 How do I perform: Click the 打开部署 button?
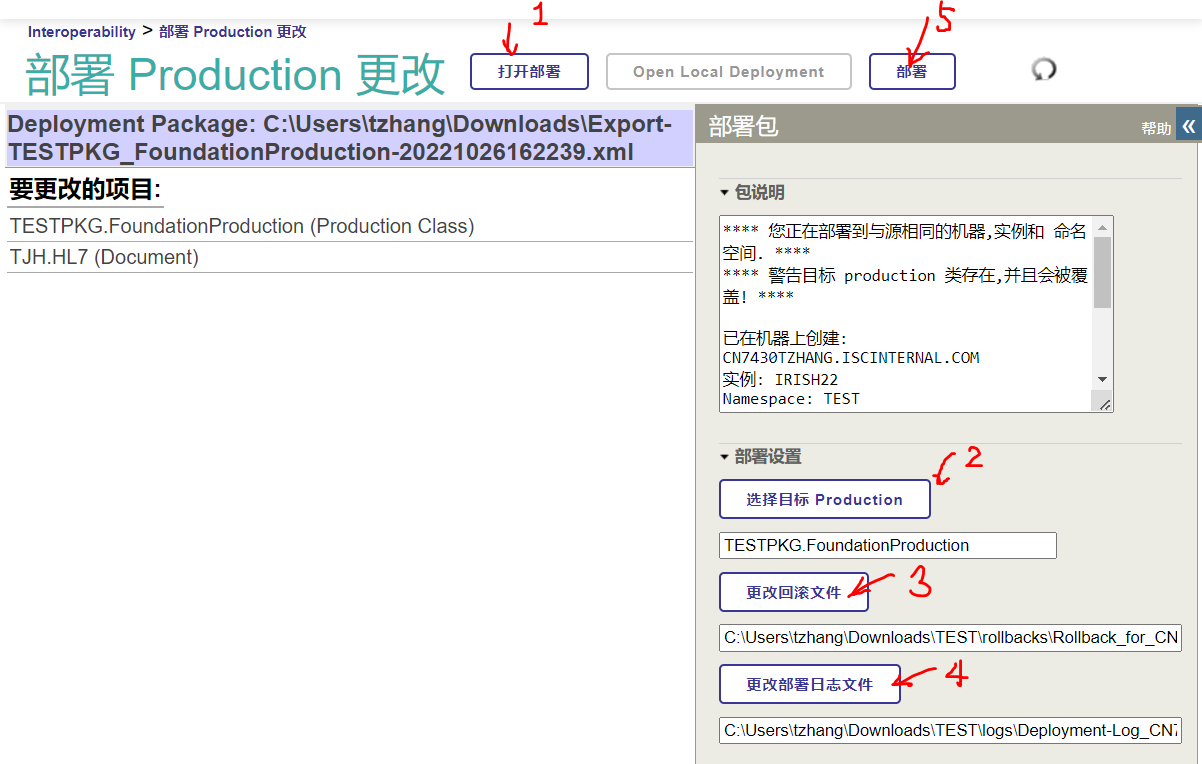point(529,72)
